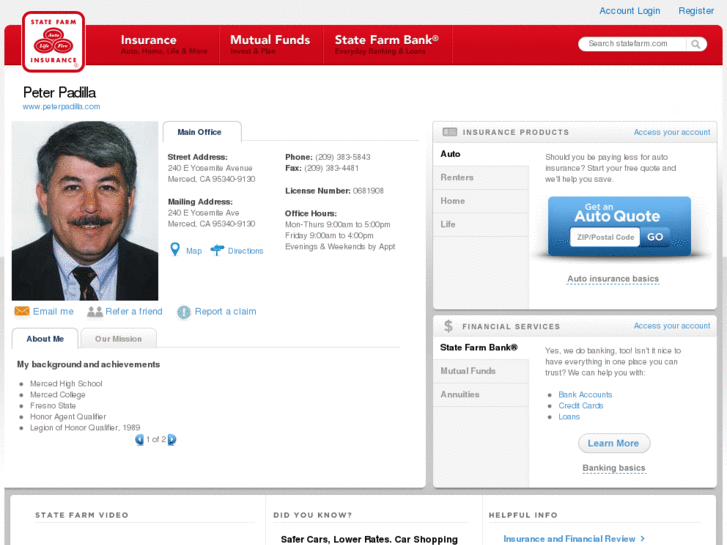Switch to the Our Mission tab
The image size is (727, 545).
tap(118, 339)
